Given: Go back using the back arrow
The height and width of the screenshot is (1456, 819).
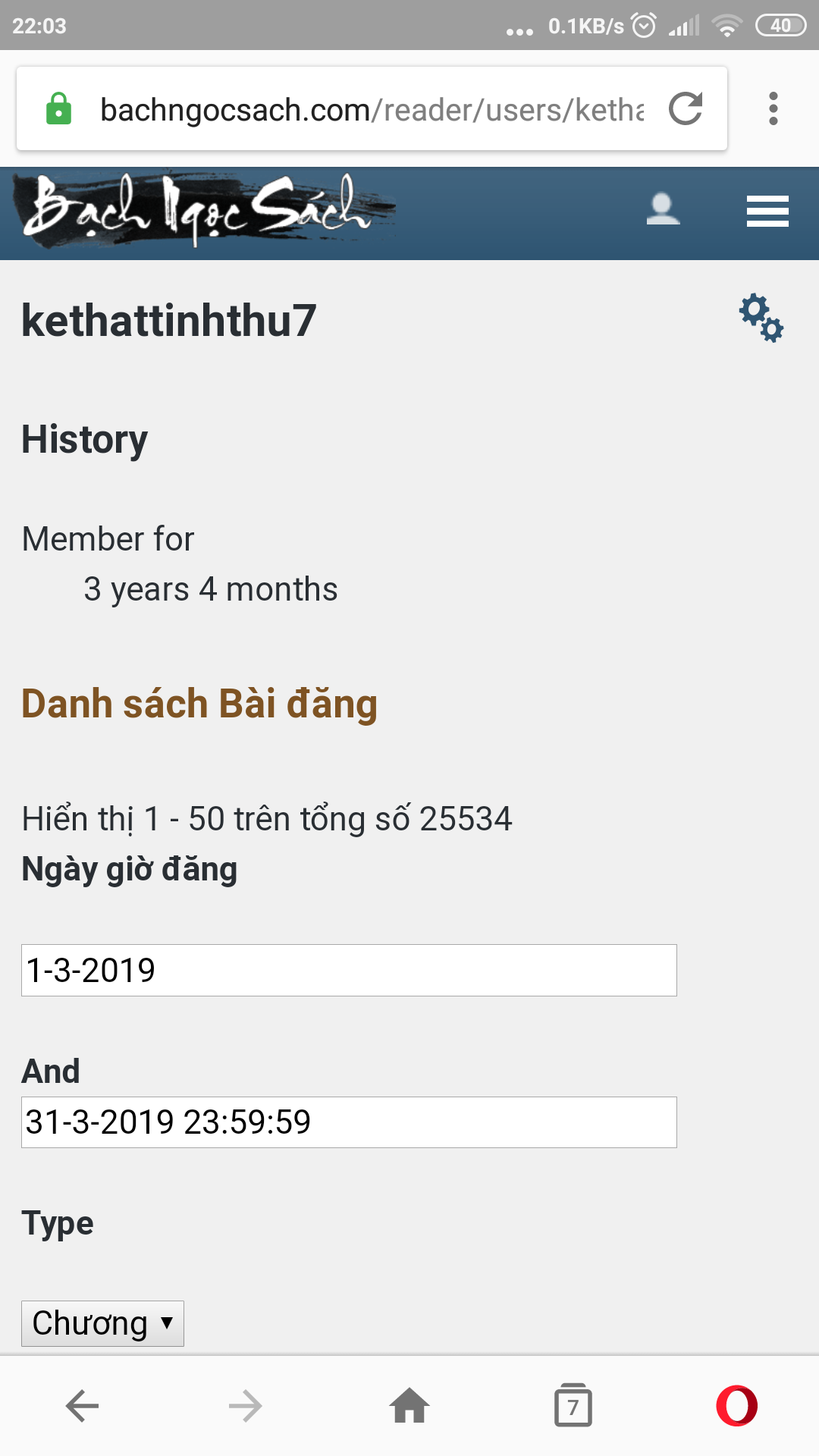Looking at the screenshot, I should 81,1404.
